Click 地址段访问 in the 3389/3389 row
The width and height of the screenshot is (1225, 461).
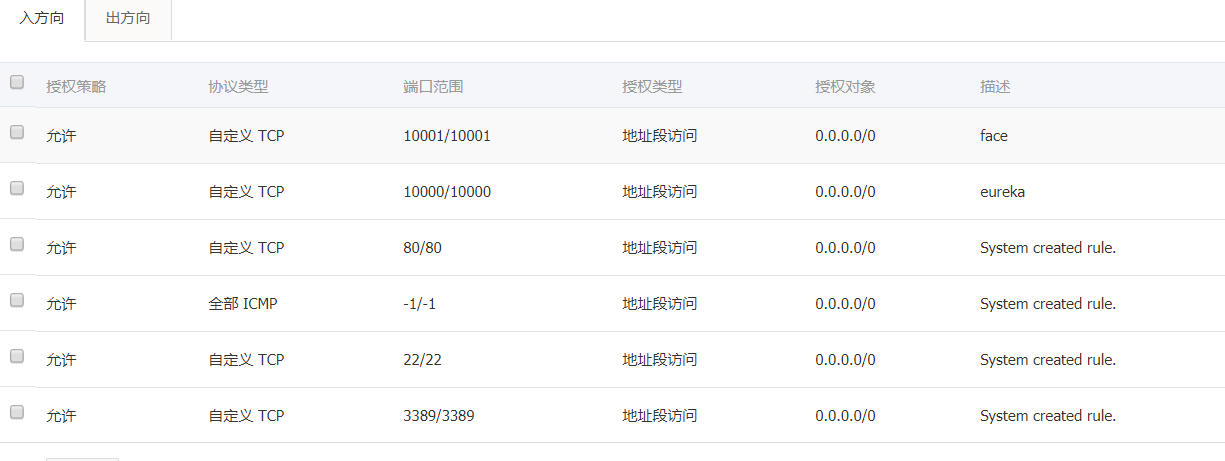click(x=659, y=416)
